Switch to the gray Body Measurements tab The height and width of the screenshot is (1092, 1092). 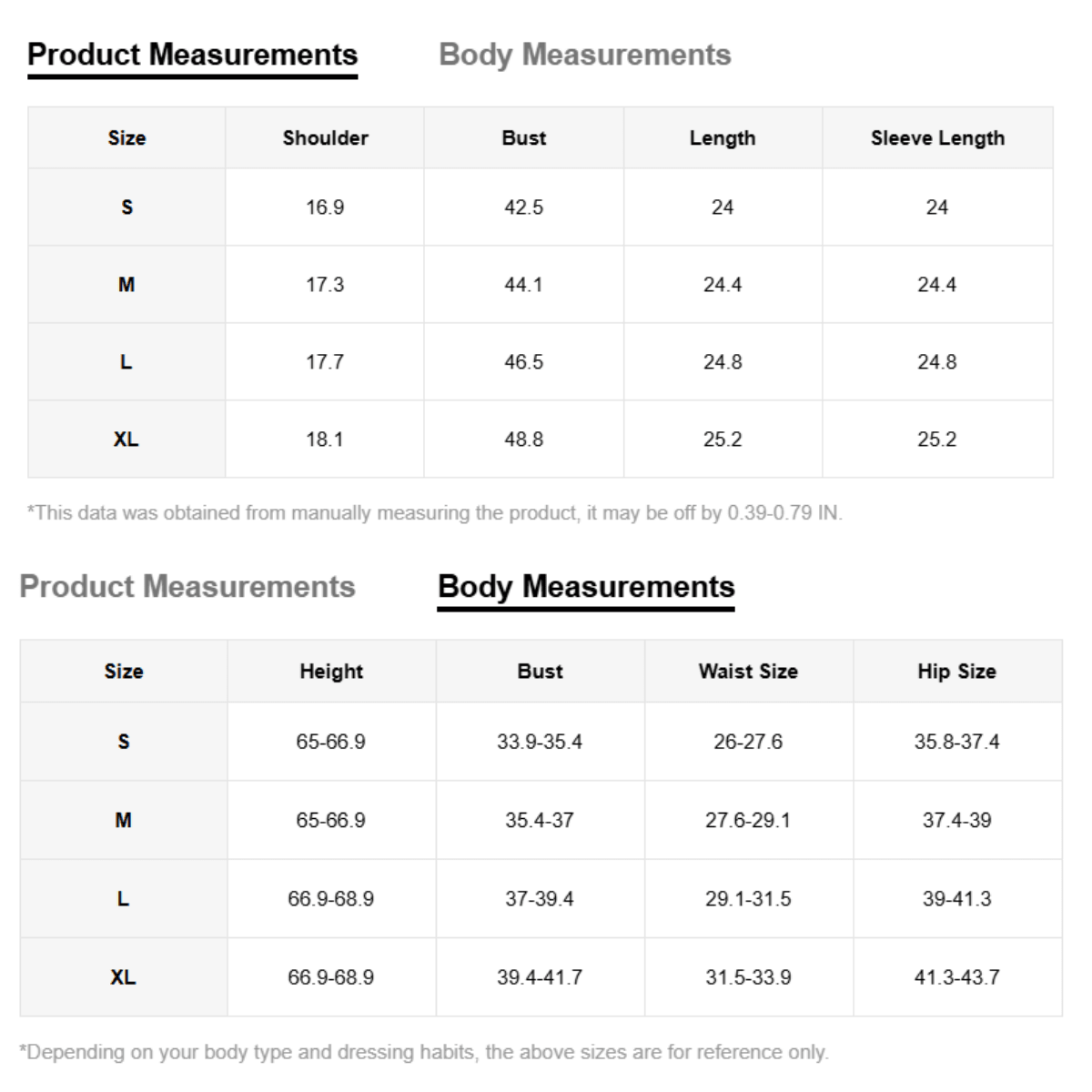click(x=584, y=55)
